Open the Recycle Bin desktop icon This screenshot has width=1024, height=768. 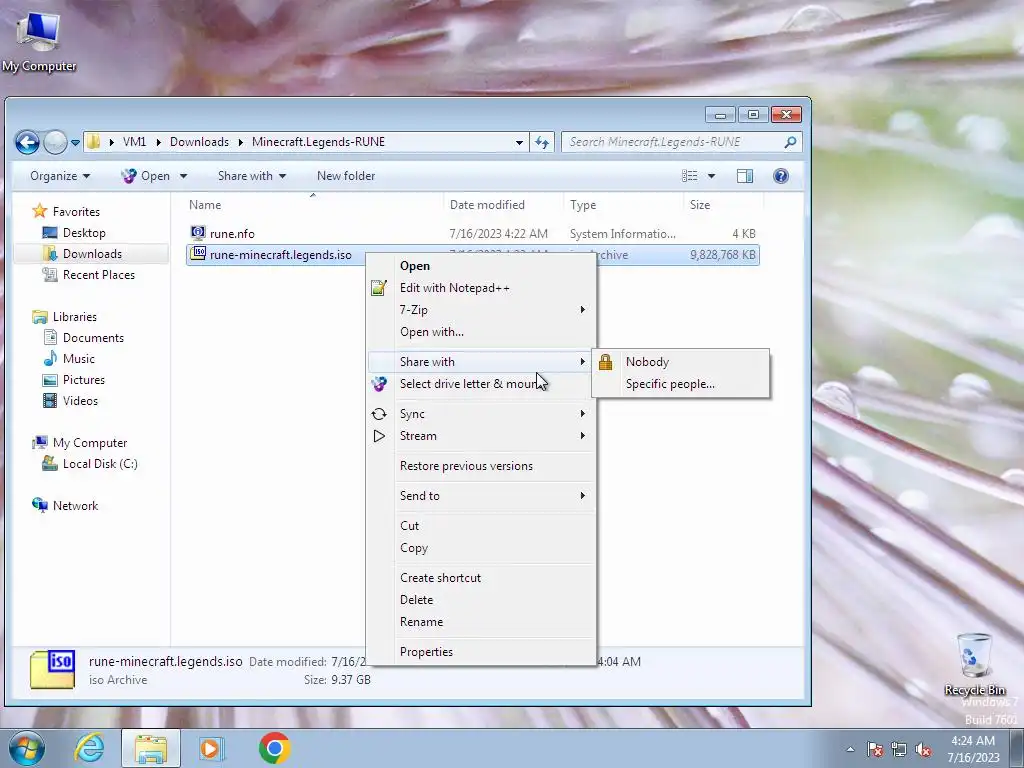[x=974, y=664]
